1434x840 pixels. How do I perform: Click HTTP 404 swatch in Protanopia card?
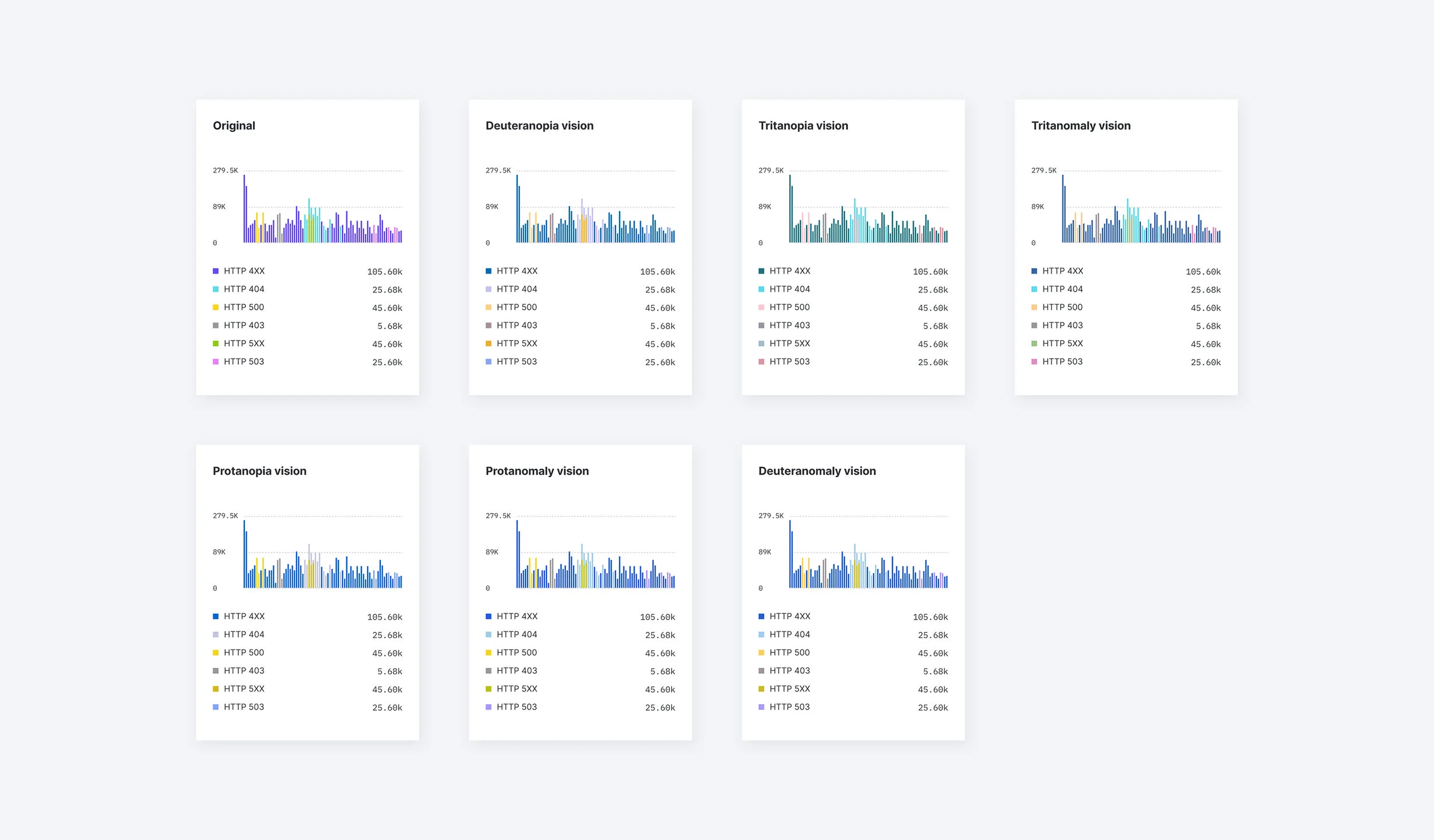tap(216, 635)
